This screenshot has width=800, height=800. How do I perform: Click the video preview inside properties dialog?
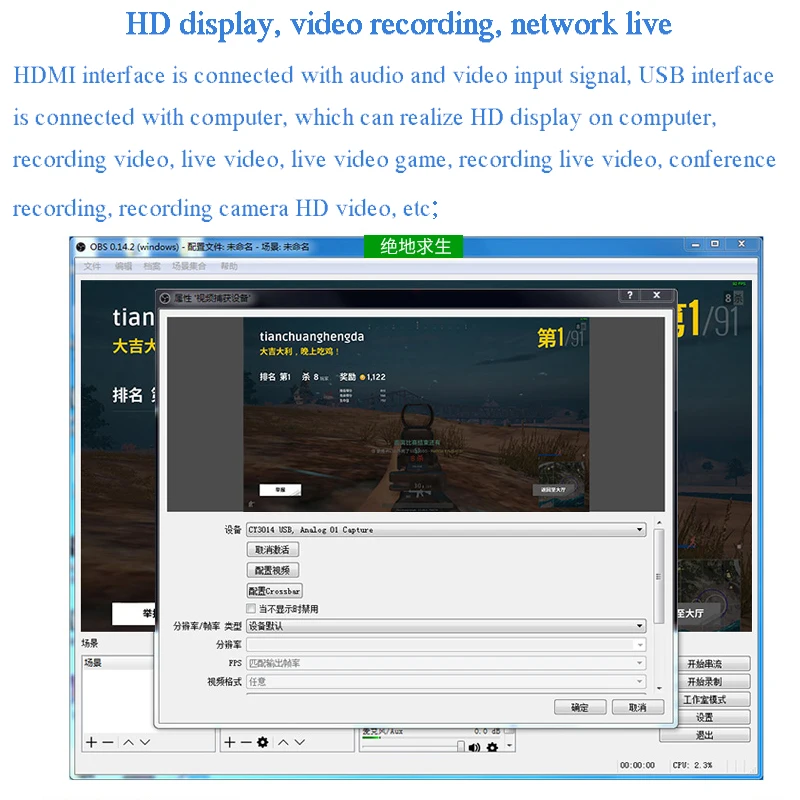click(x=416, y=414)
